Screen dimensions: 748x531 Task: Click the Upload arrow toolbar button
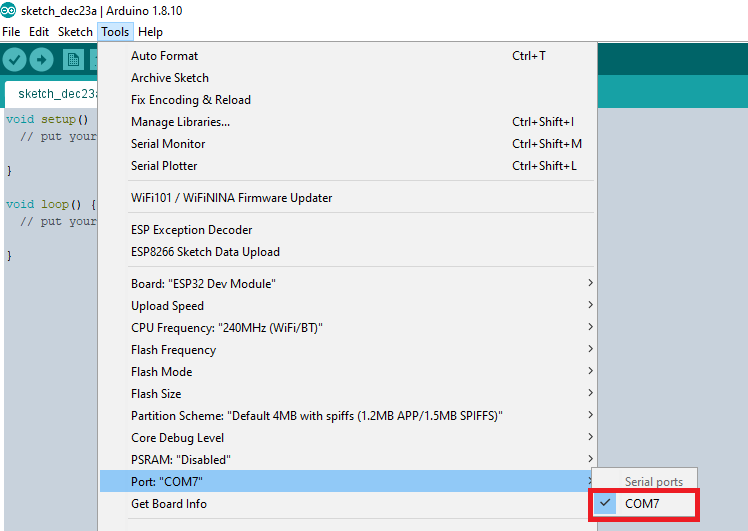(x=42, y=60)
